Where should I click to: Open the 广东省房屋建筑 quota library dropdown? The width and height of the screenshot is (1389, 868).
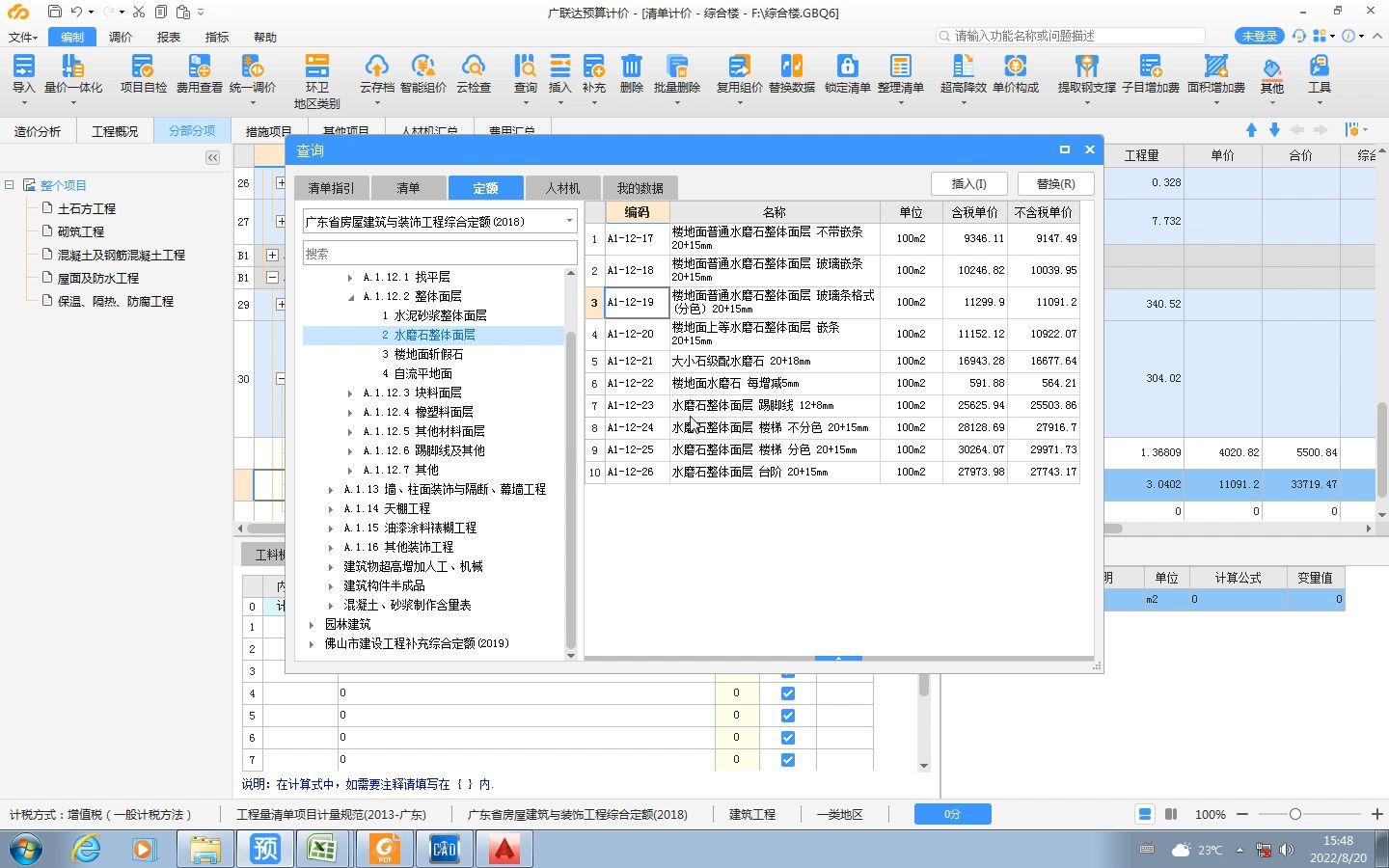tap(440, 221)
